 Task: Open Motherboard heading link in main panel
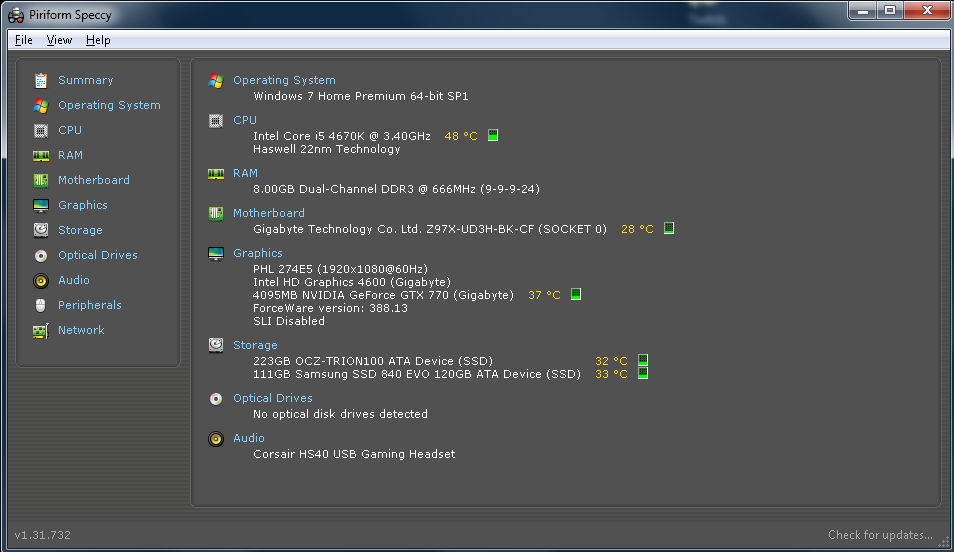click(x=268, y=213)
